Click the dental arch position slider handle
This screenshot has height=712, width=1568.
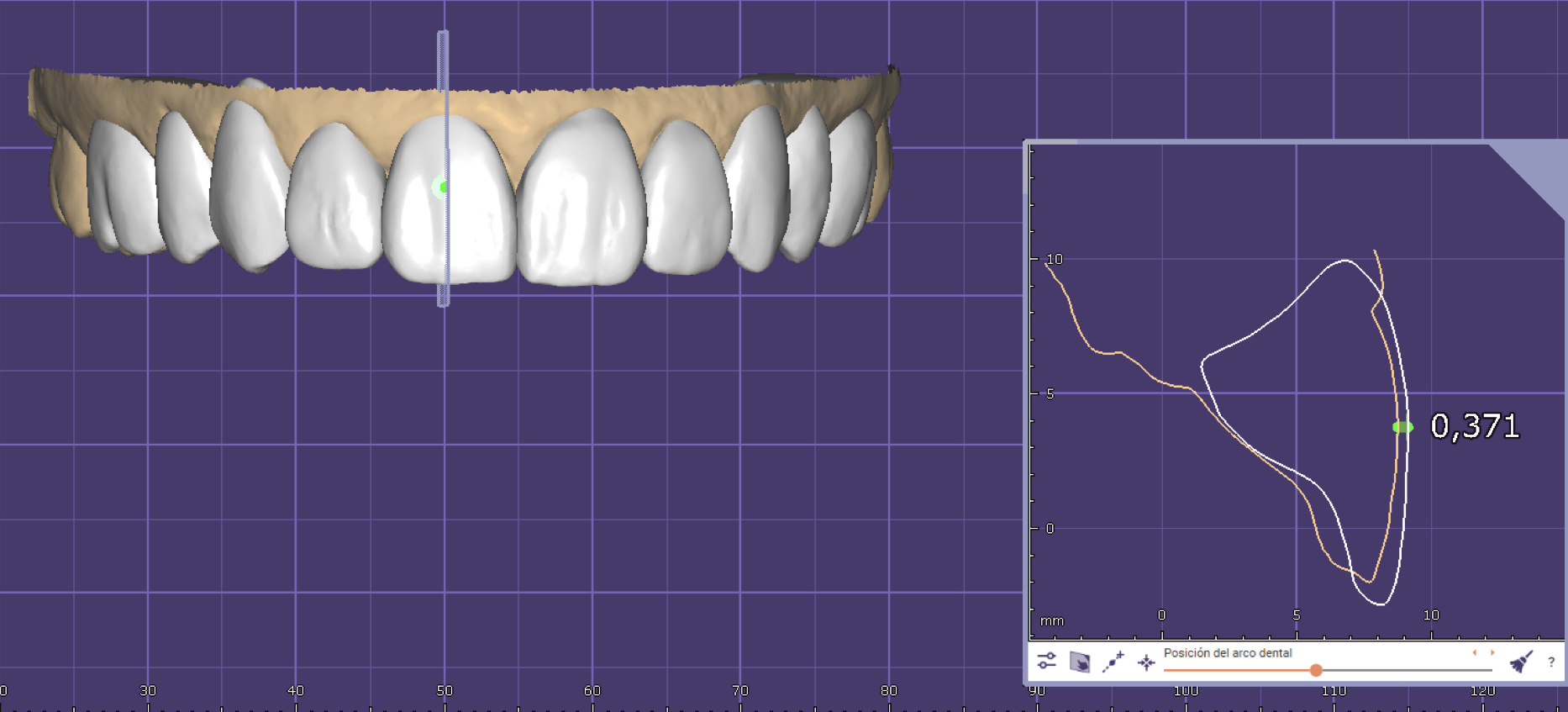click(x=1316, y=670)
